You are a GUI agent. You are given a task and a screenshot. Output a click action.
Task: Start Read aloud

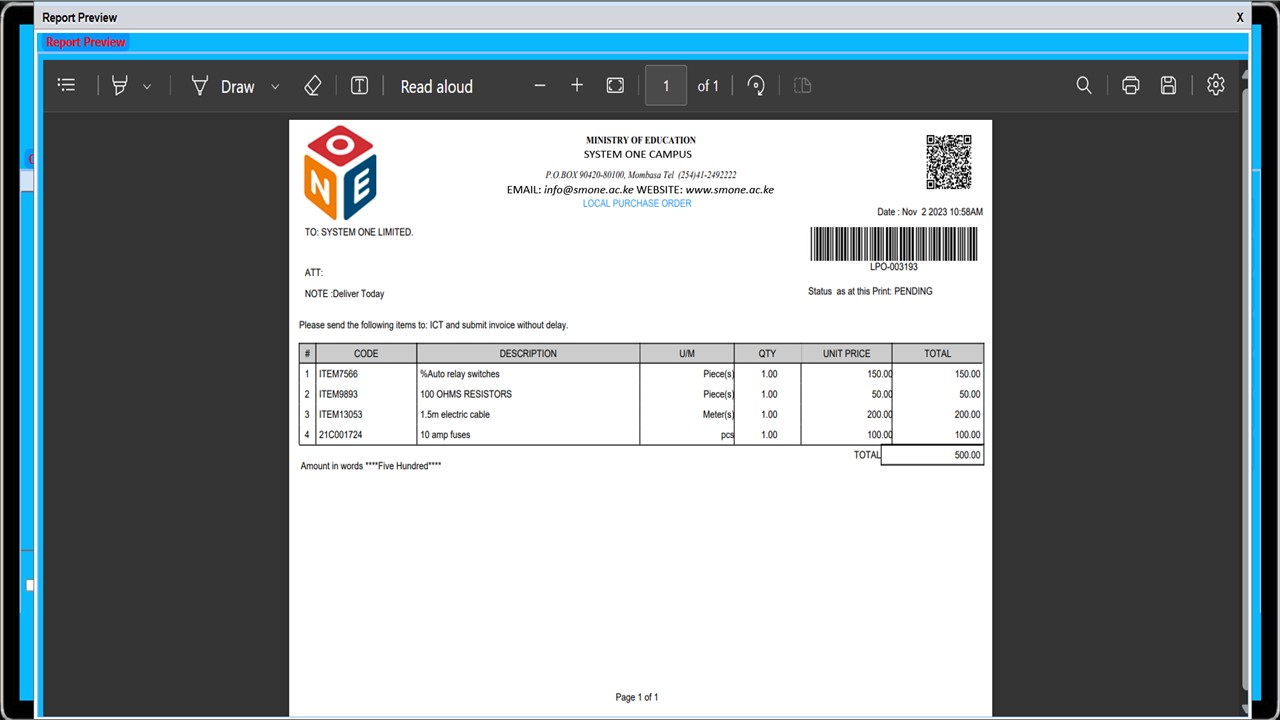tap(436, 86)
